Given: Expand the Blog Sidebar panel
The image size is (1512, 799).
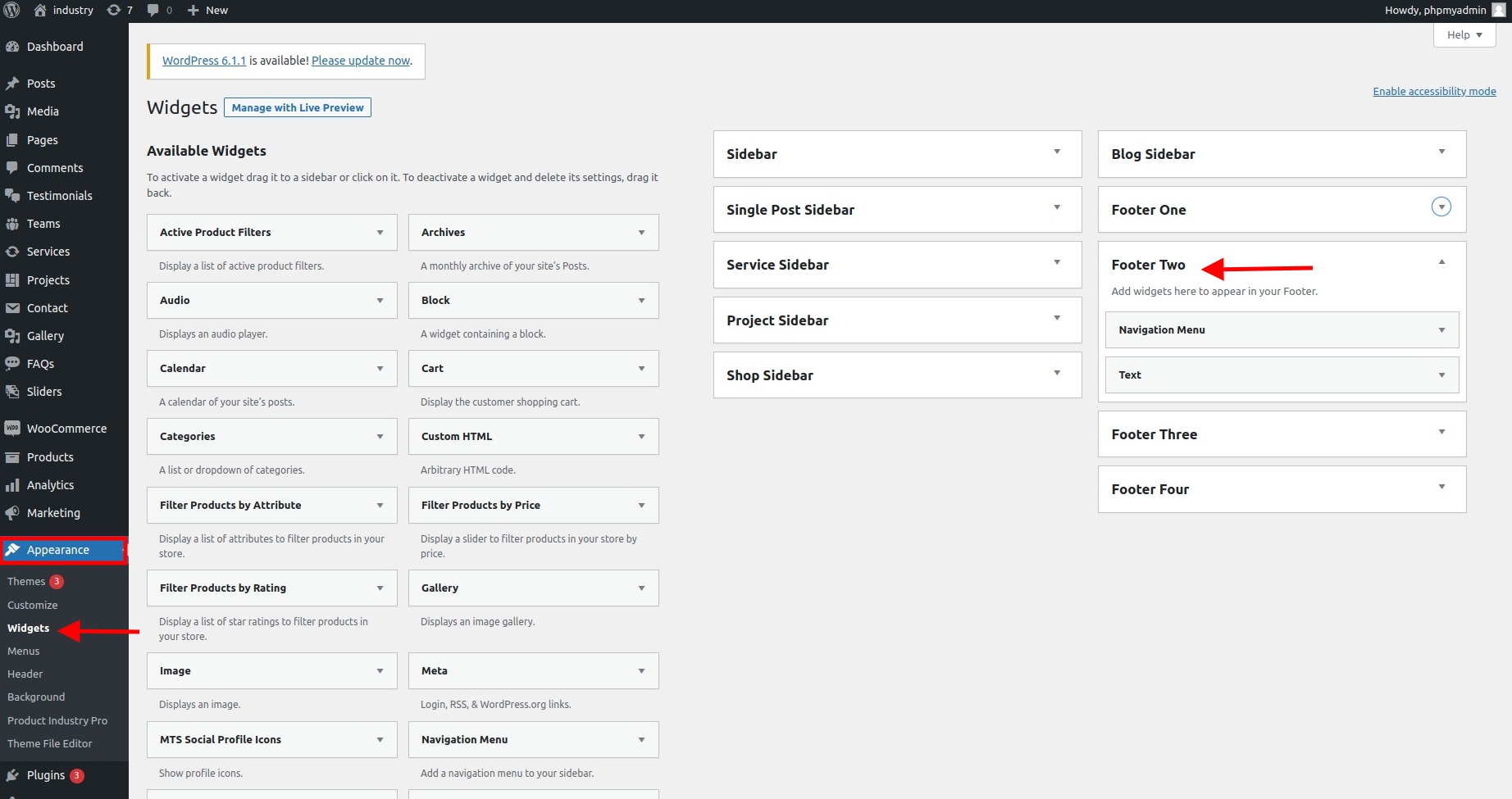Looking at the screenshot, I should click(x=1441, y=152).
